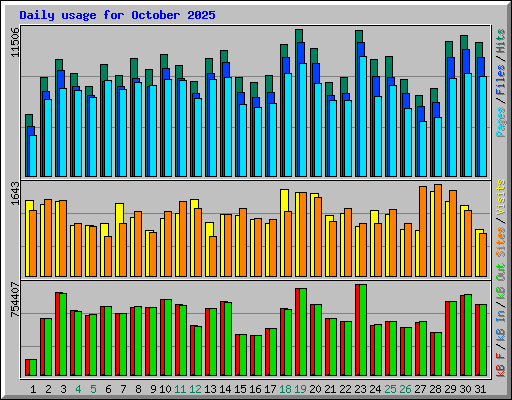The width and height of the screenshot is (512, 400).
Task: Click the orange Sites bar for day 28
Action: click(x=438, y=230)
